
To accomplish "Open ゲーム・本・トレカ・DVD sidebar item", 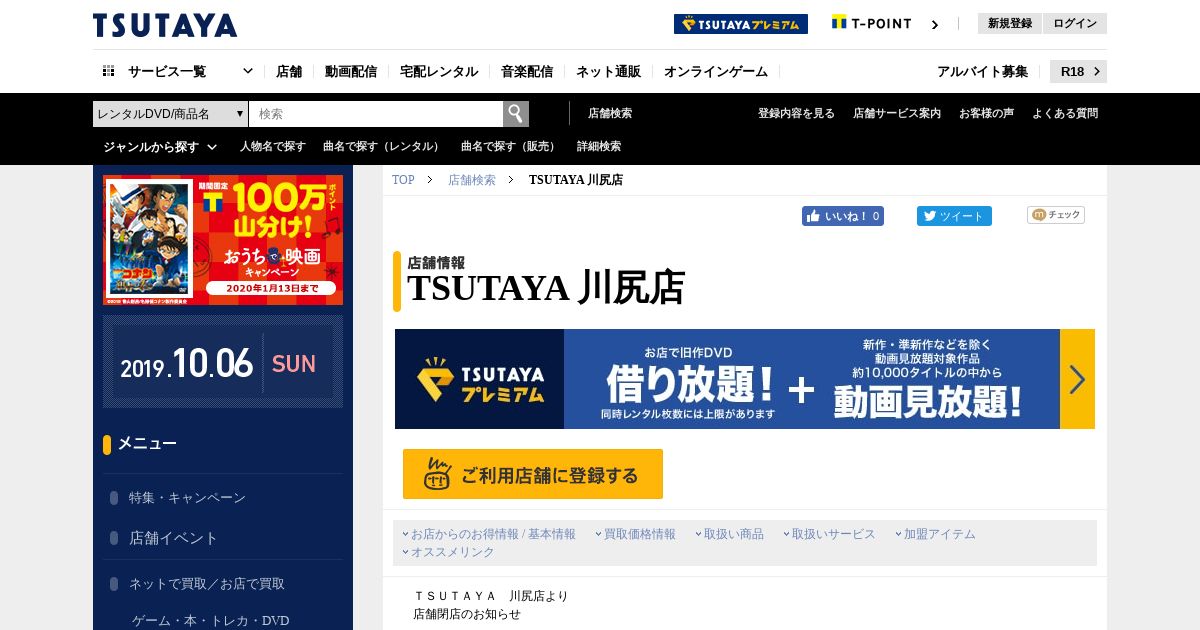I will 211,621.
